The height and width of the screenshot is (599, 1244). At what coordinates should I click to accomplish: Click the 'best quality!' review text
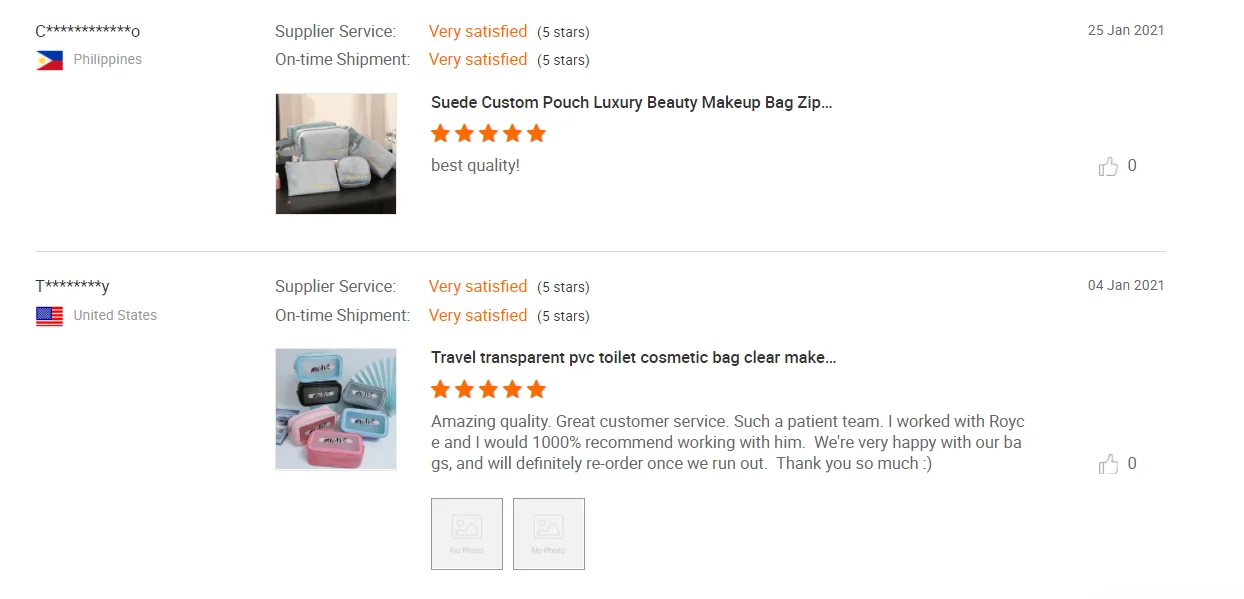[x=475, y=165]
